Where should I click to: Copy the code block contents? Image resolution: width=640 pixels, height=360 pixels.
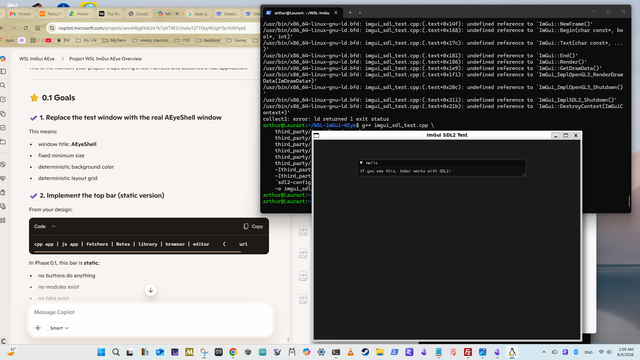(x=253, y=226)
